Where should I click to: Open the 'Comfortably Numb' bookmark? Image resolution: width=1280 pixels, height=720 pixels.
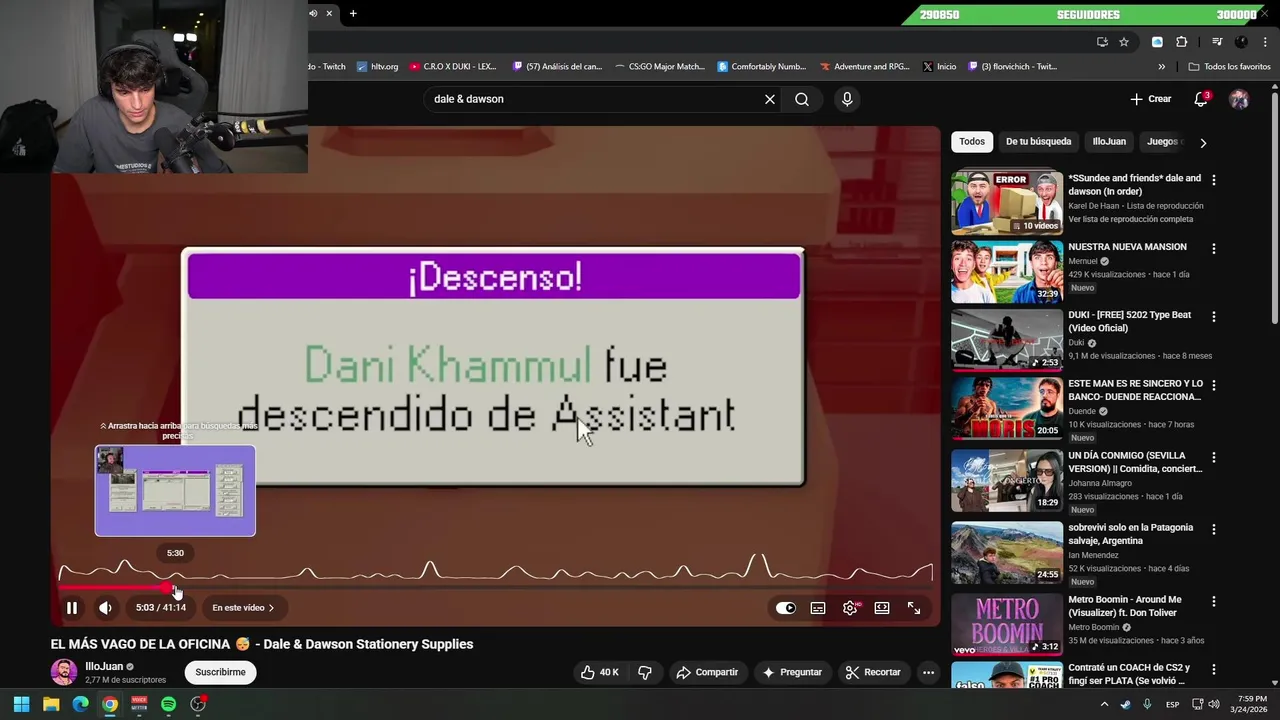point(761,67)
